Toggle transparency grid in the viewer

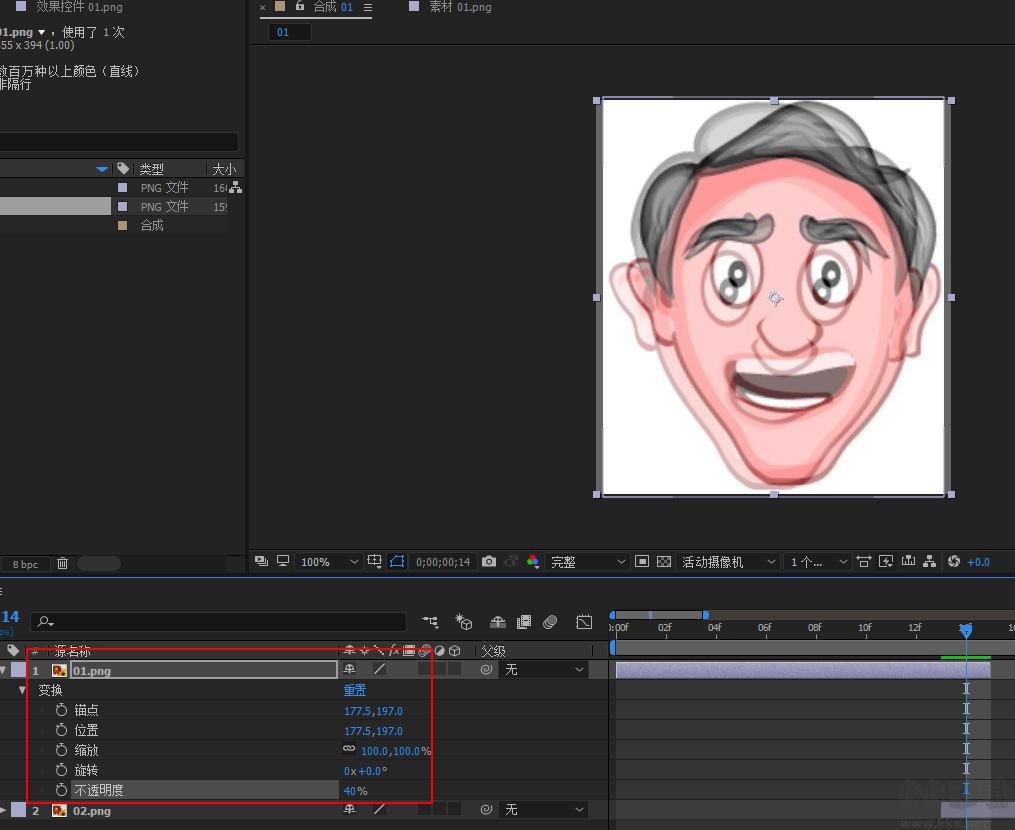pos(663,561)
